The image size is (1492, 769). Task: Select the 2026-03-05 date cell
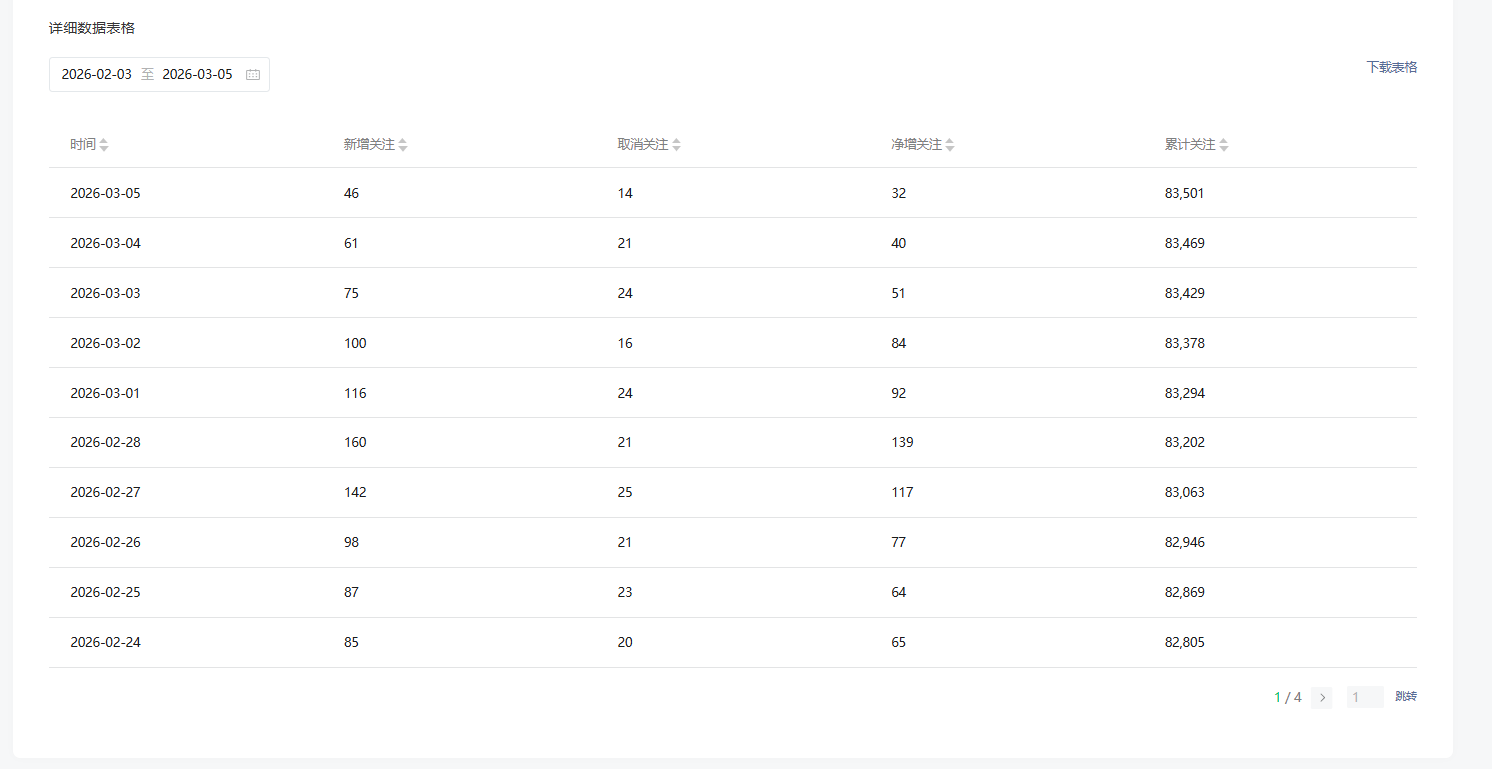[x=105, y=193]
